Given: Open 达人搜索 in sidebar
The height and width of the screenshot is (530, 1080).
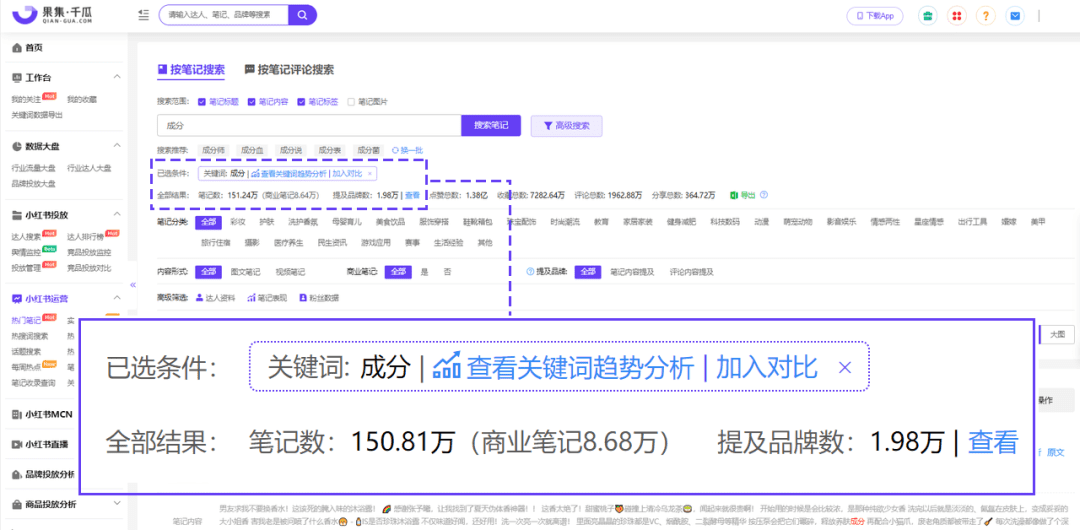Looking at the screenshot, I should (25, 236).
